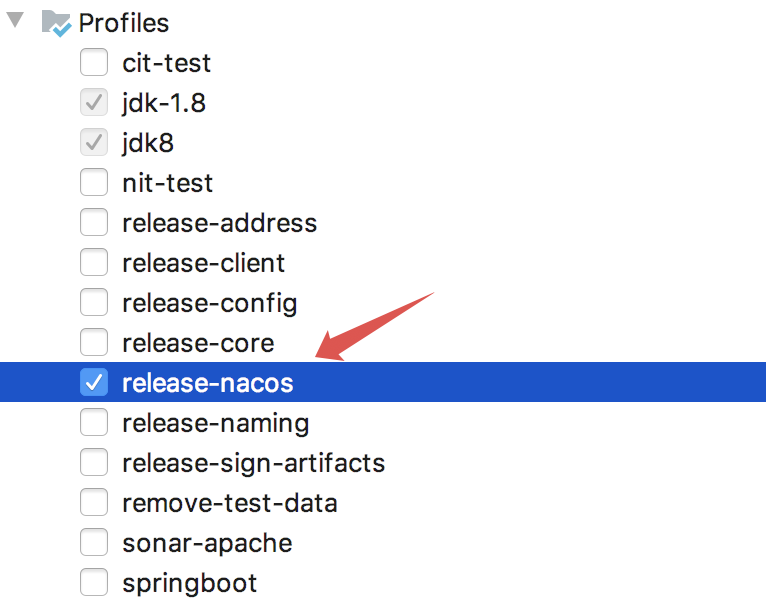
Task: Tick the release-client checkbox
Action: coord(94,263)
